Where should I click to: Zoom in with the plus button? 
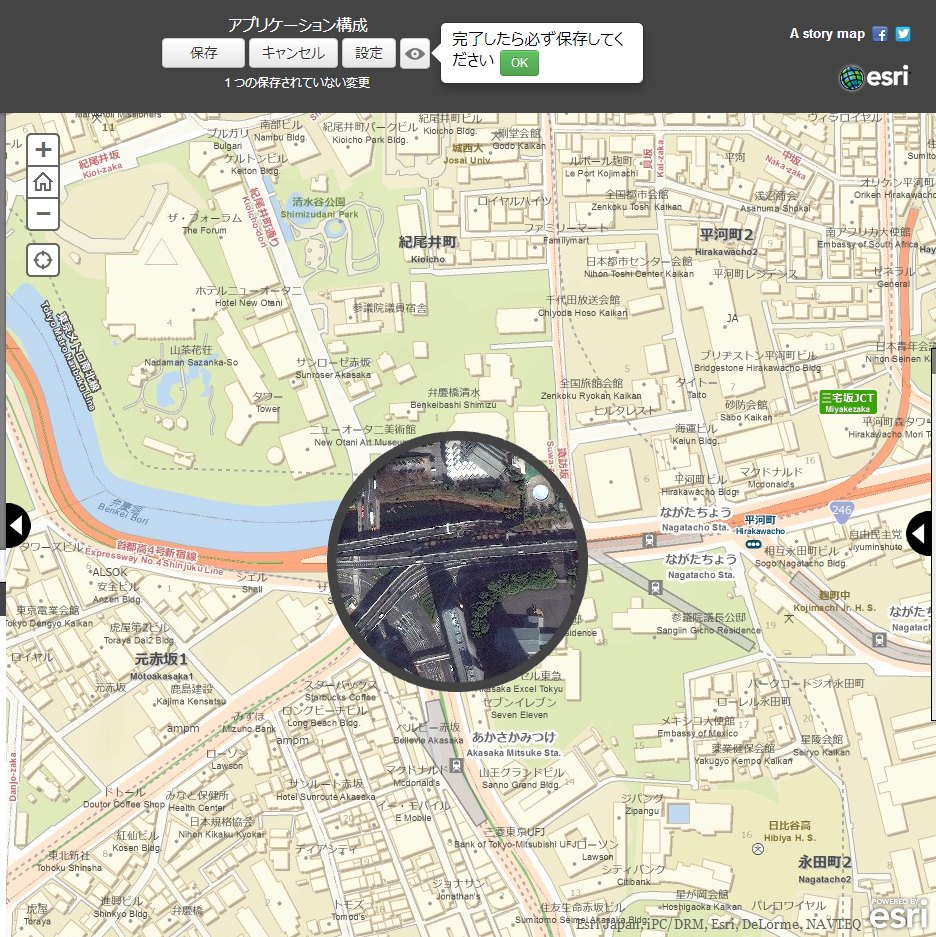click(43, 151)
